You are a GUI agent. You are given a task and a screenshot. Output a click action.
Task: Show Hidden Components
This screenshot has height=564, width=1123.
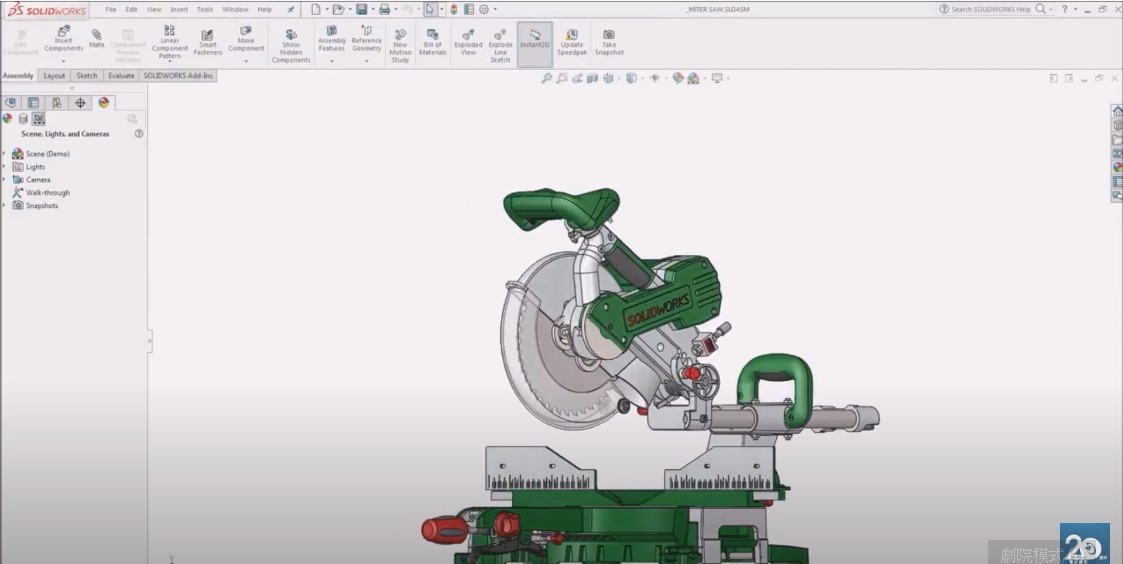(x=291, y=46)
